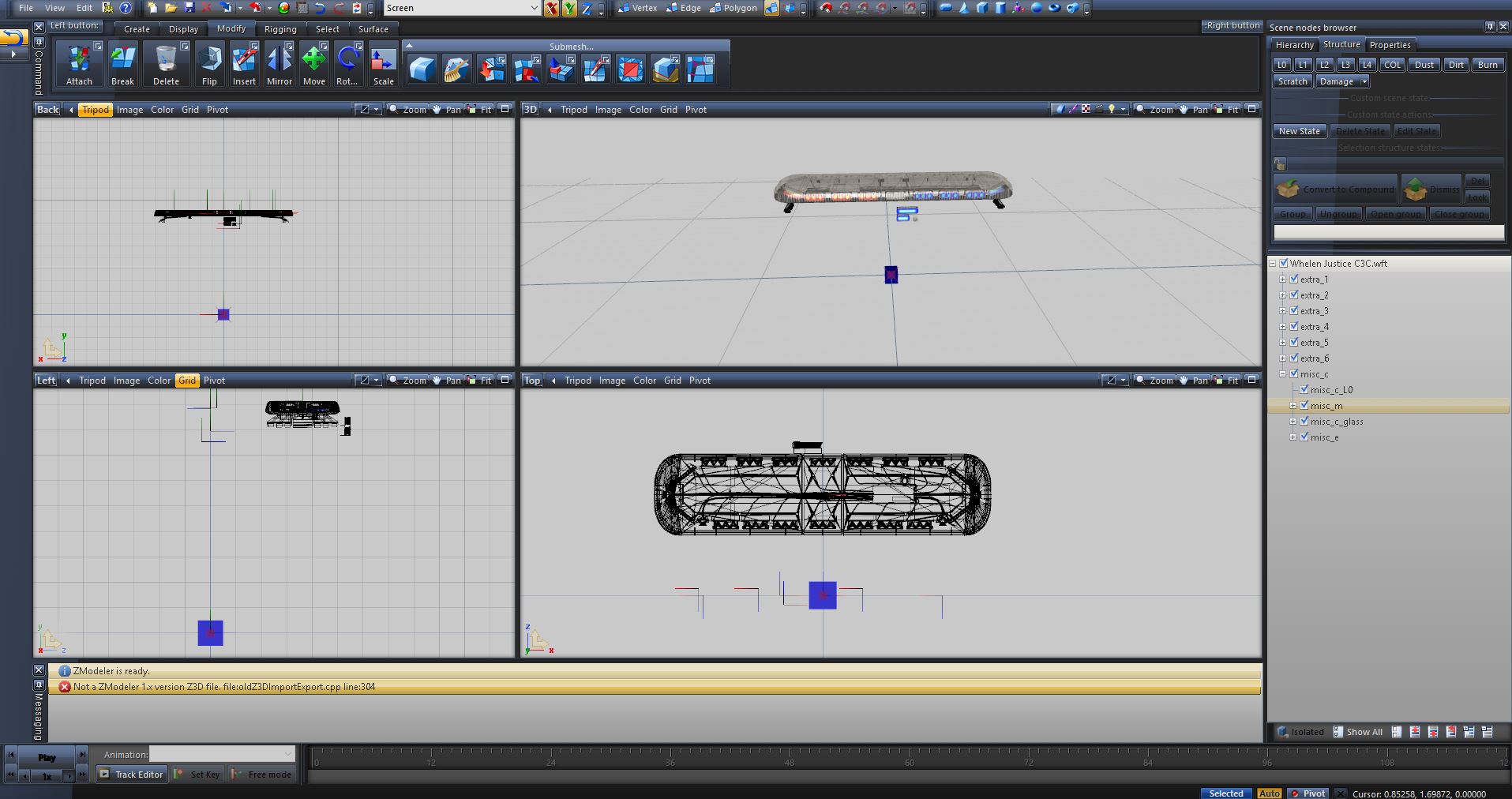Viewport: 1512px width, 799px height.
Task: Collapse the misc_c tree node
Action: tap(1283, 373)
